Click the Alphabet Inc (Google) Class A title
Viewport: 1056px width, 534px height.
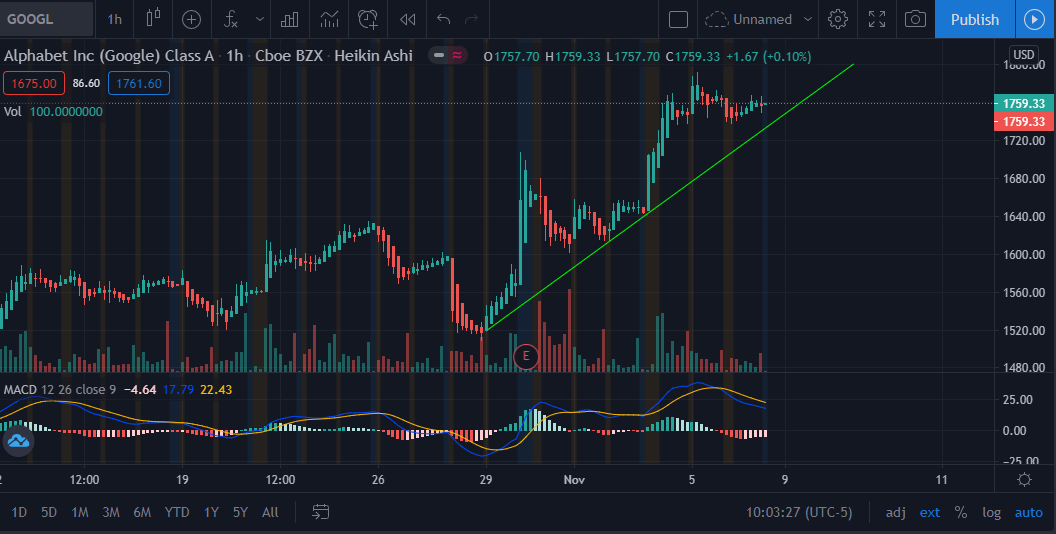(108, 56)
